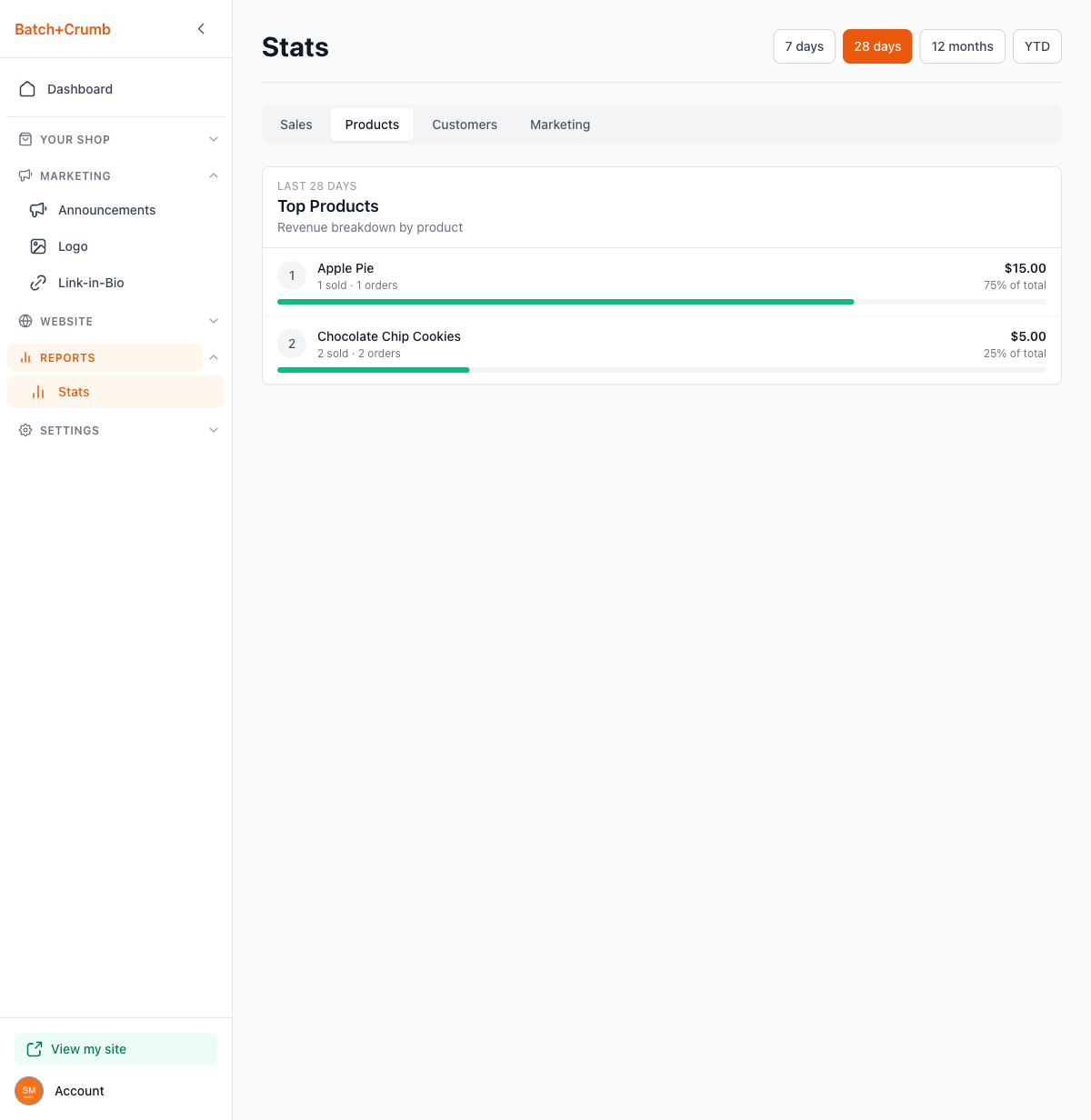Viewport: 1091px width, 1120px height.
Task: Click the Batch+Crumb brand logo
Action: pos(63,29)
